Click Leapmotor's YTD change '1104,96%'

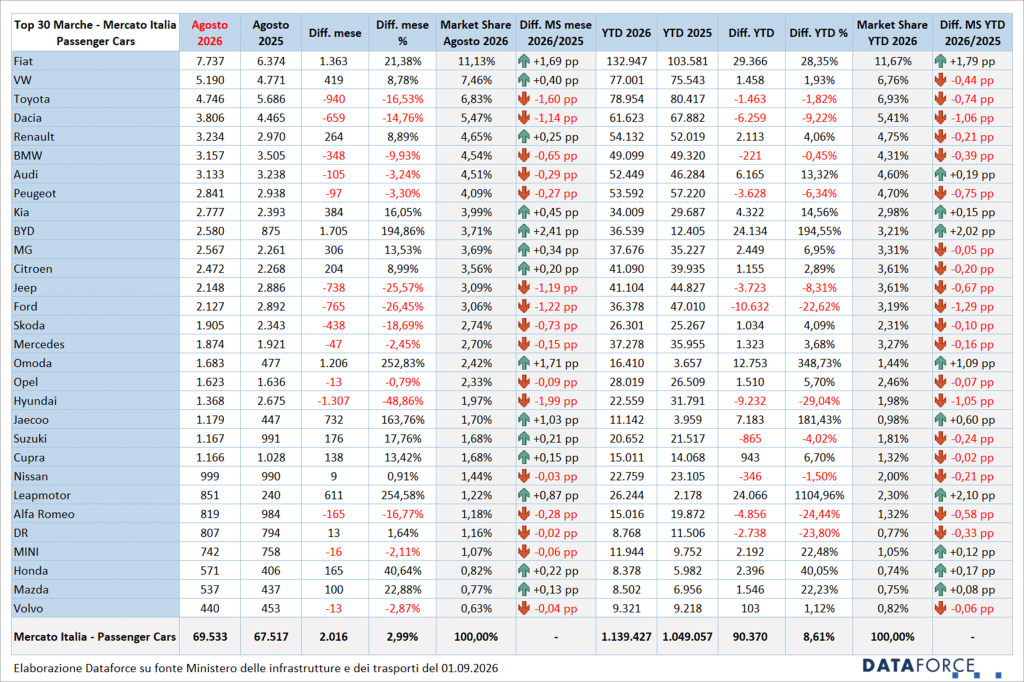(818, 495)
